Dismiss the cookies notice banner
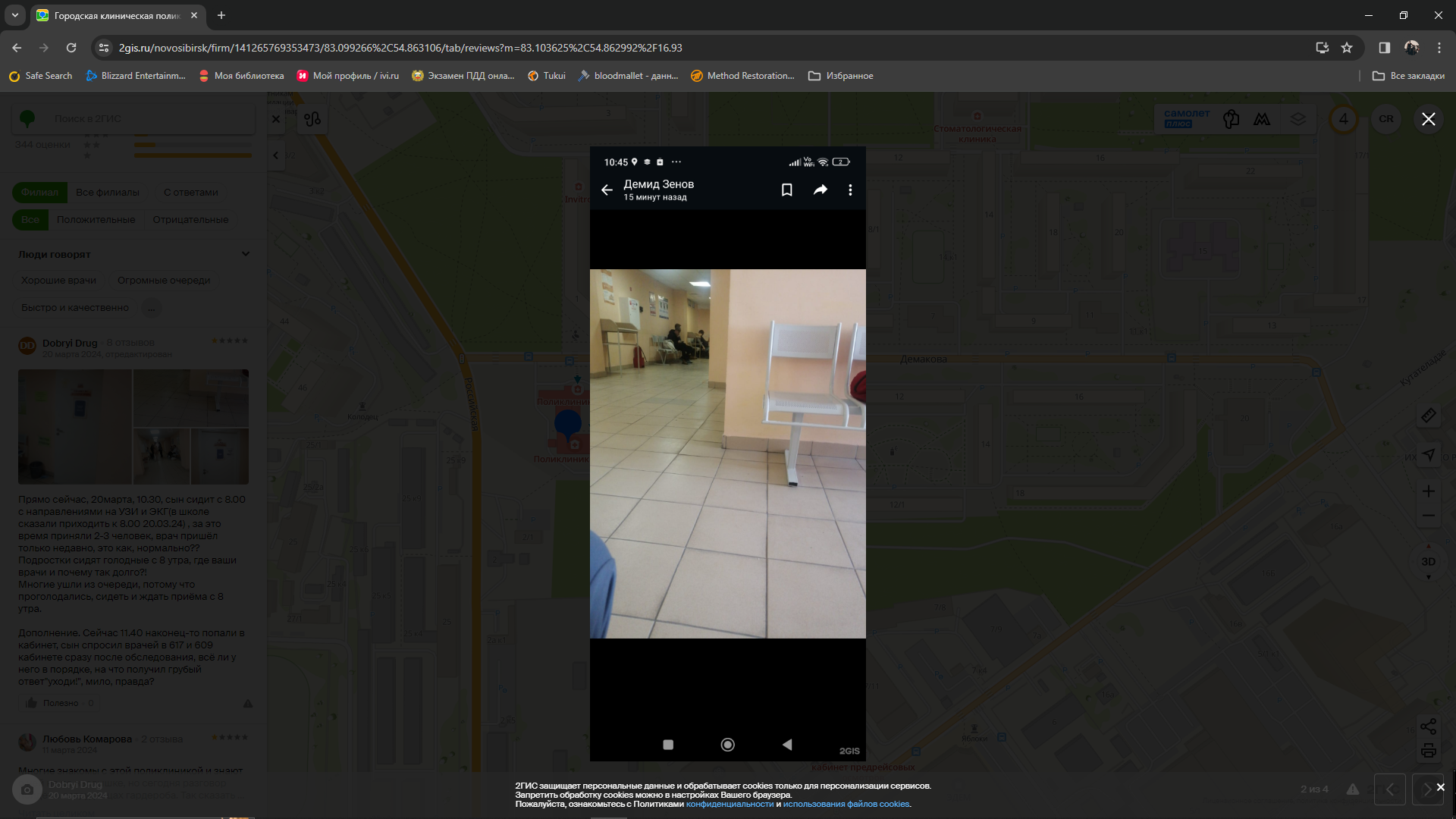 click(1440, 787)
